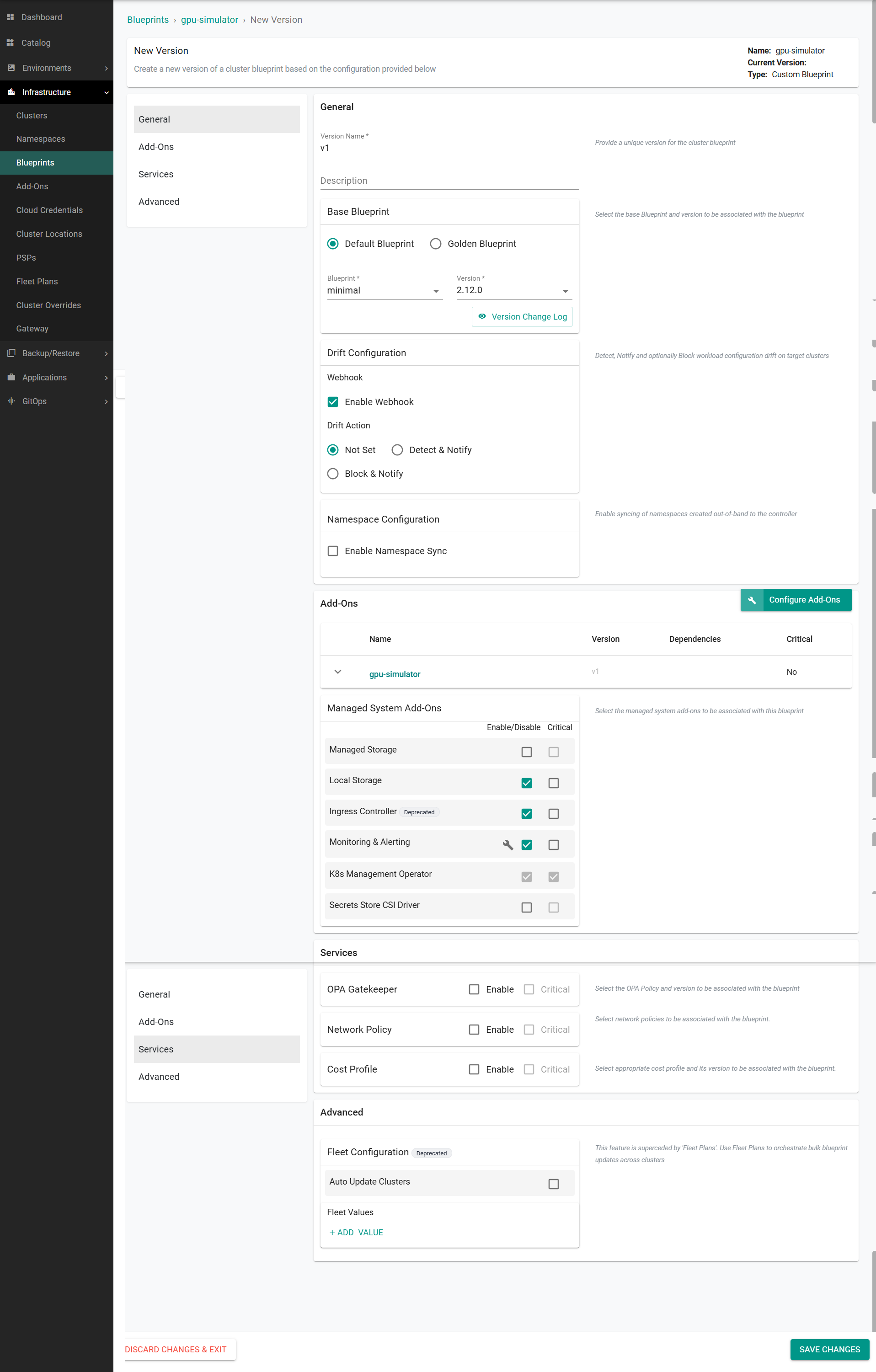
Task: Open the Version 2.12.0 dropdown
Action: tap(514, 291)
